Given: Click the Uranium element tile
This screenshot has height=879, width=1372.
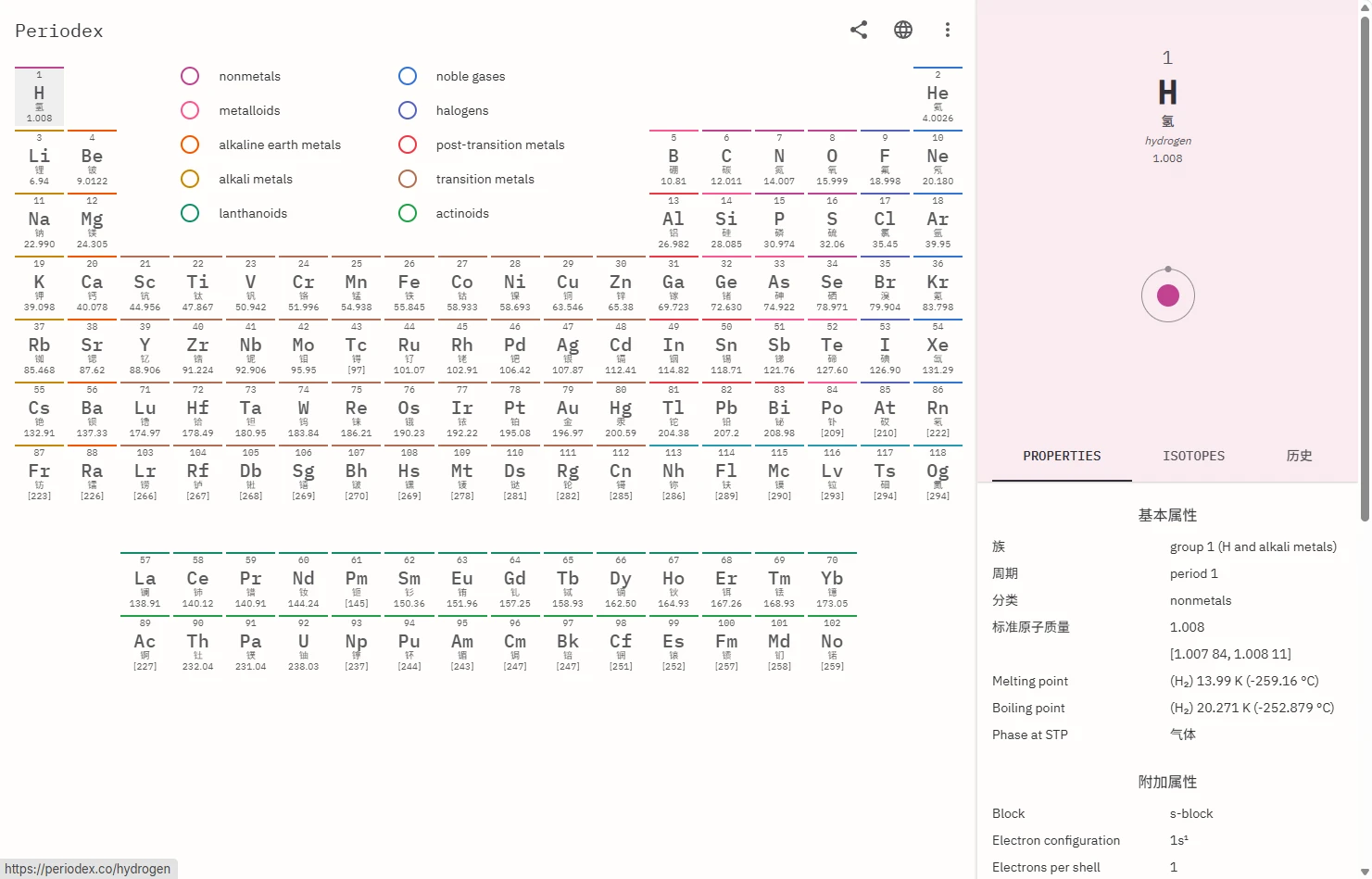Looking at the screenshot, I should pos(303,645).
